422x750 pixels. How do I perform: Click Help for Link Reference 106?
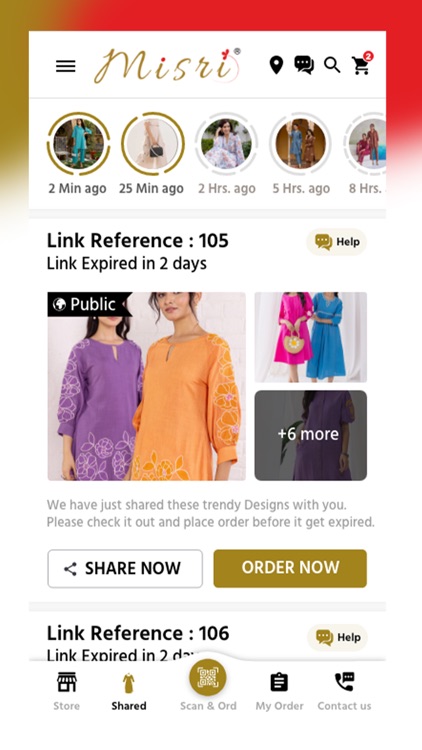[x=337, y=638]
